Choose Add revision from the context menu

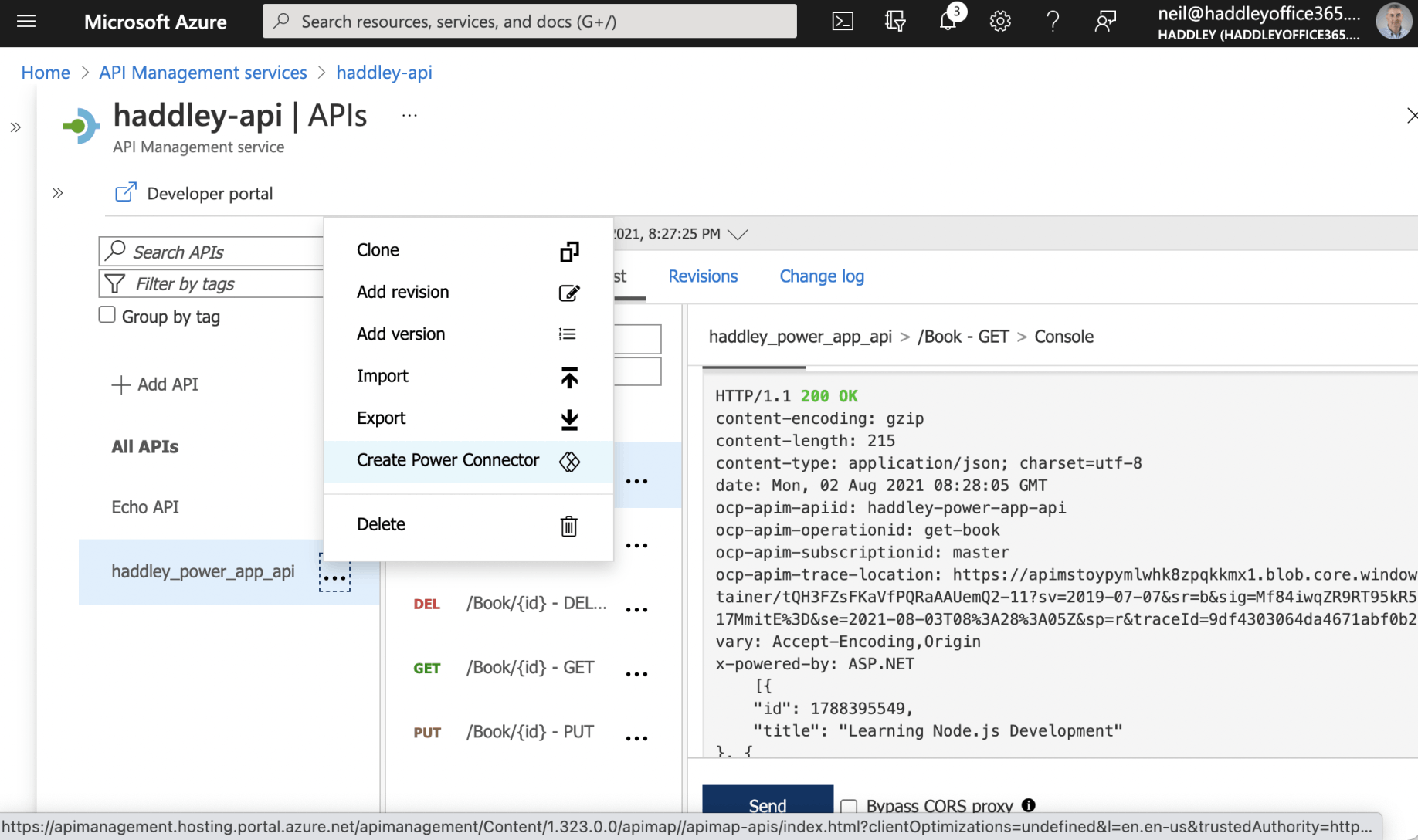click(x=468, y=292)
